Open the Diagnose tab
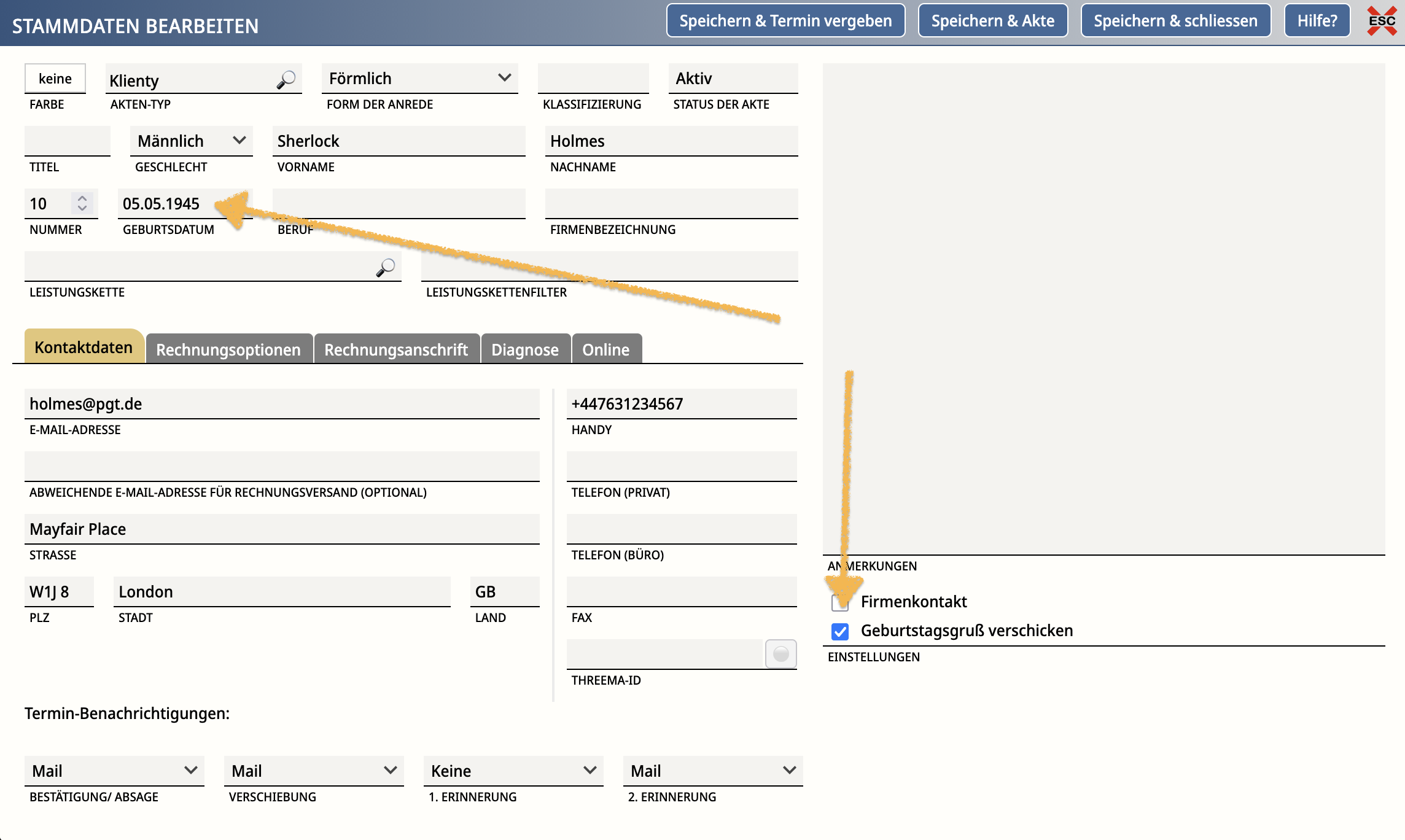1405x840 pixels. pyautogui.click(x=525, y=349)
